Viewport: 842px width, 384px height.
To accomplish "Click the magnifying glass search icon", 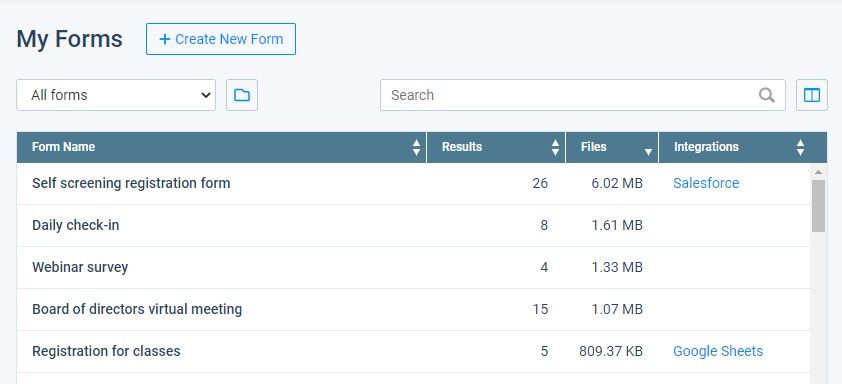I will tap(767, 95).
